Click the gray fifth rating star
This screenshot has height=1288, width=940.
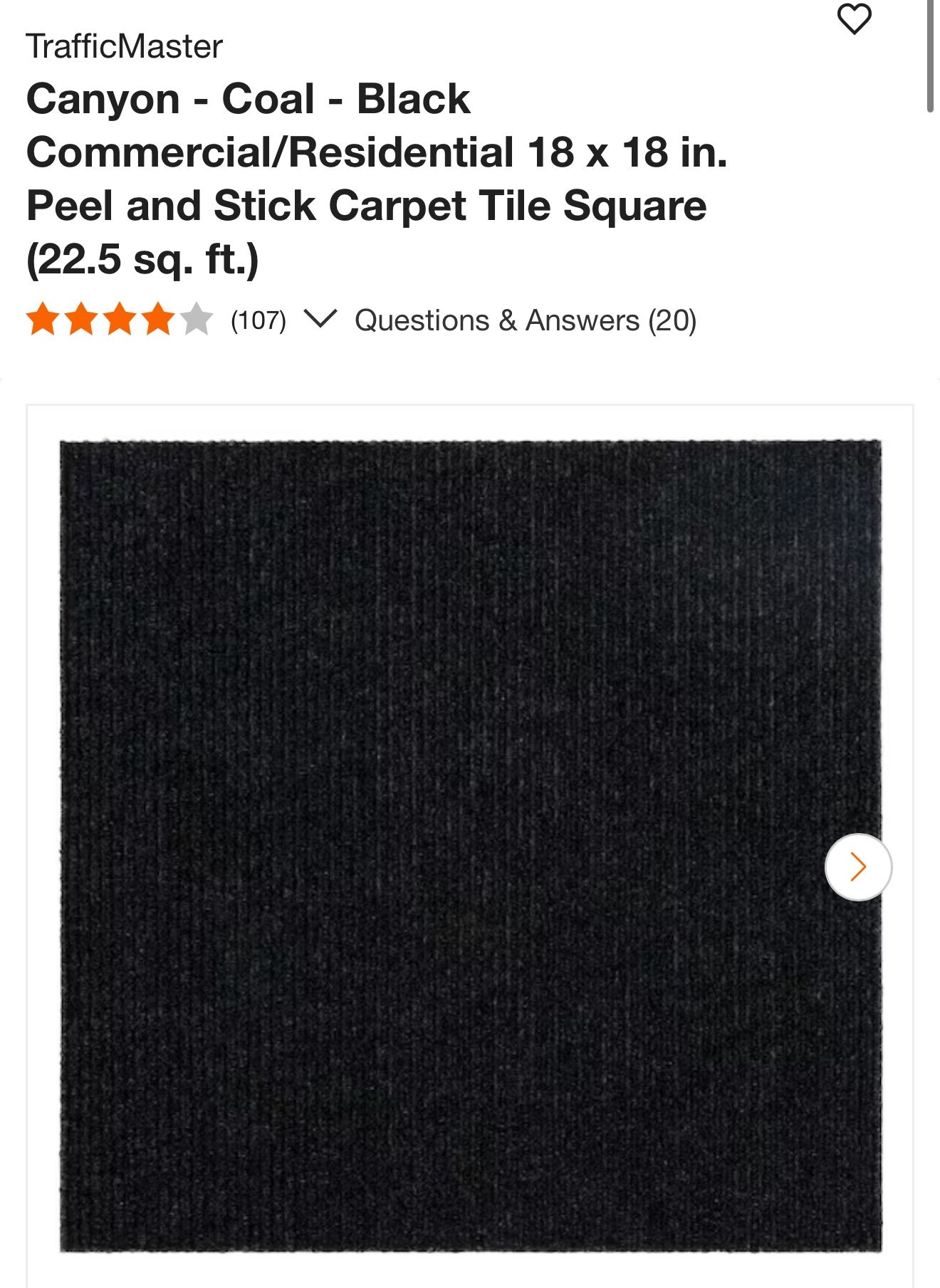(196, 319)
